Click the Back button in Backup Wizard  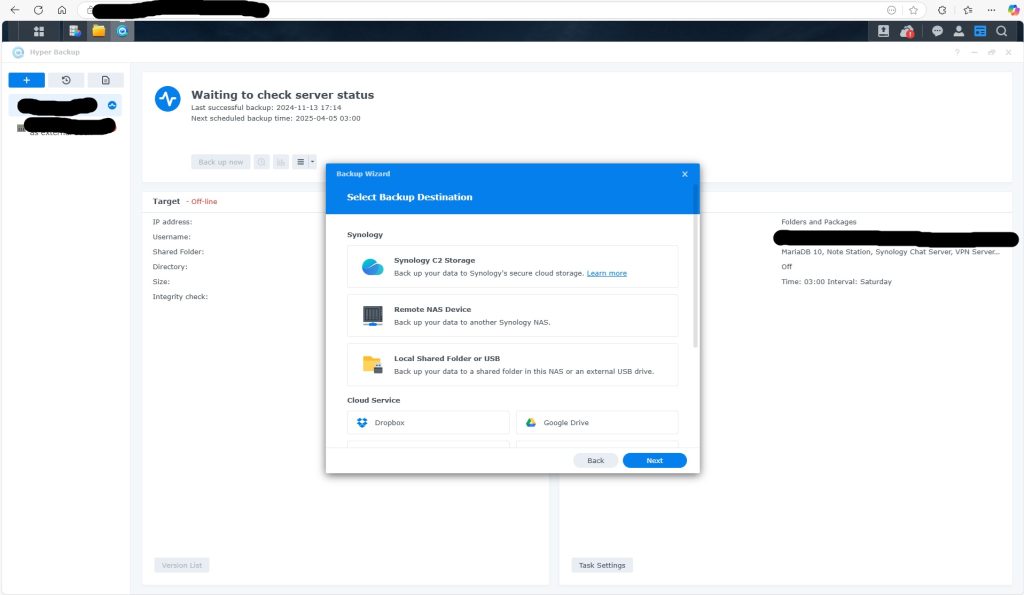(x=596, y=460)
